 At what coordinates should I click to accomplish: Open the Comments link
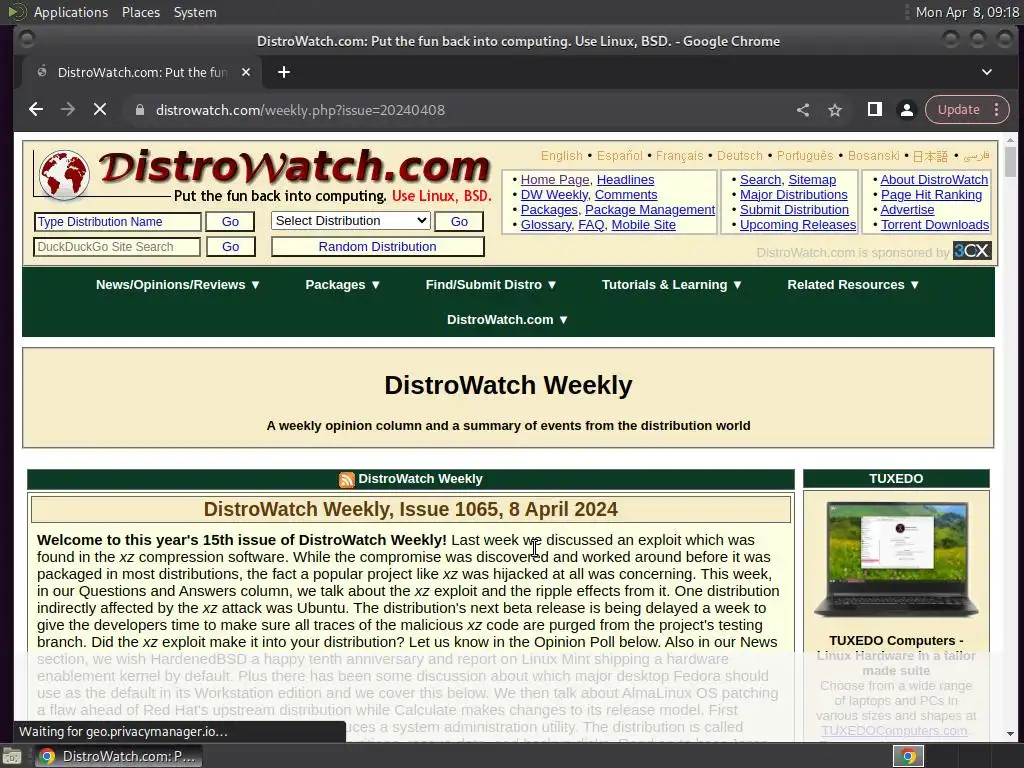click(626, 195)
